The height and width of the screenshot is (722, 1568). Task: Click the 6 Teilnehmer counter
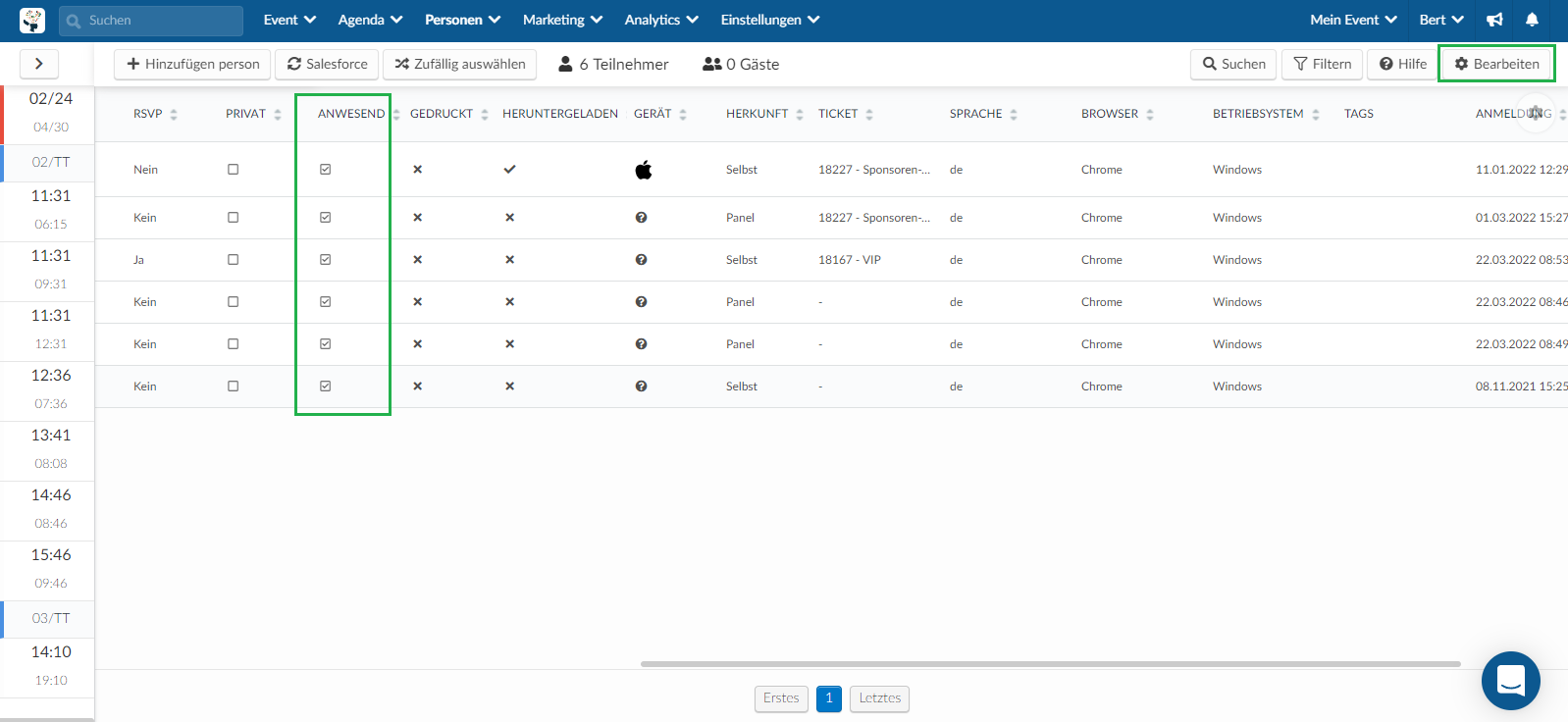click(613, 64)
